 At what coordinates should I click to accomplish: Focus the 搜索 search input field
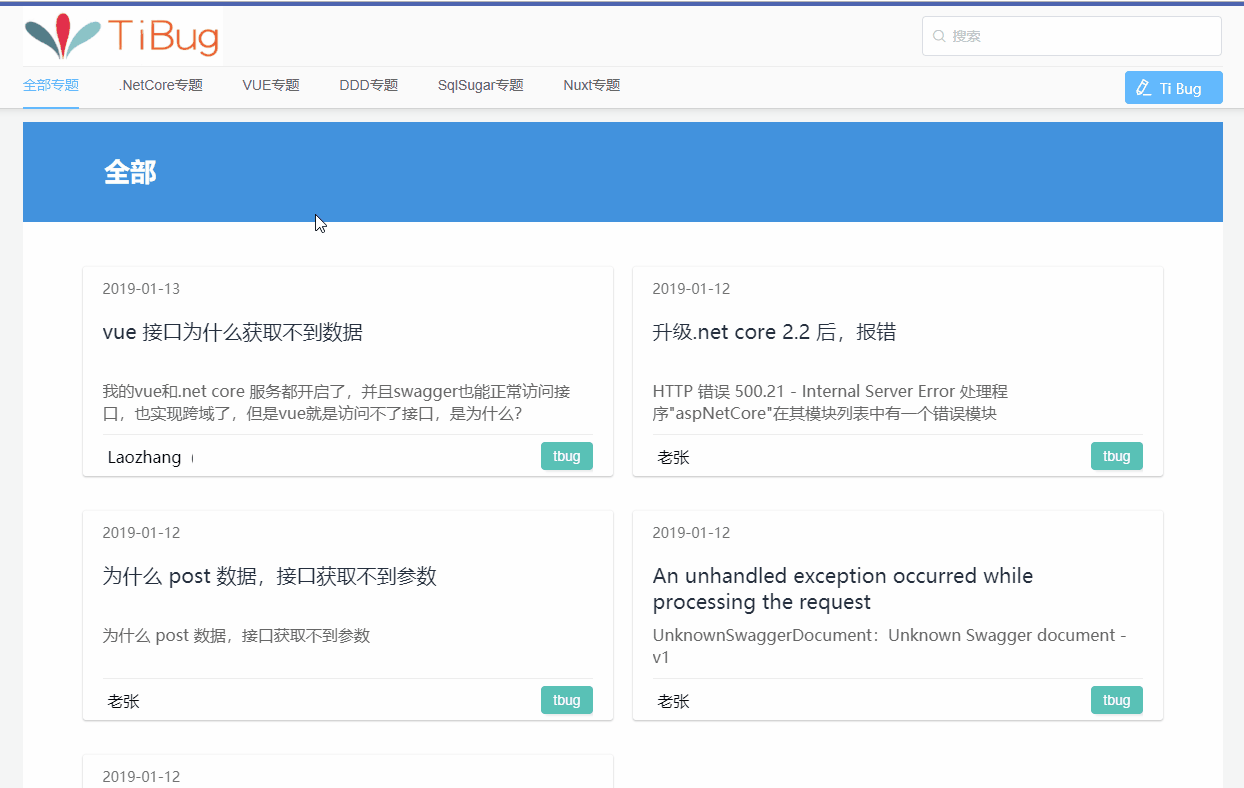[1072, 36]
